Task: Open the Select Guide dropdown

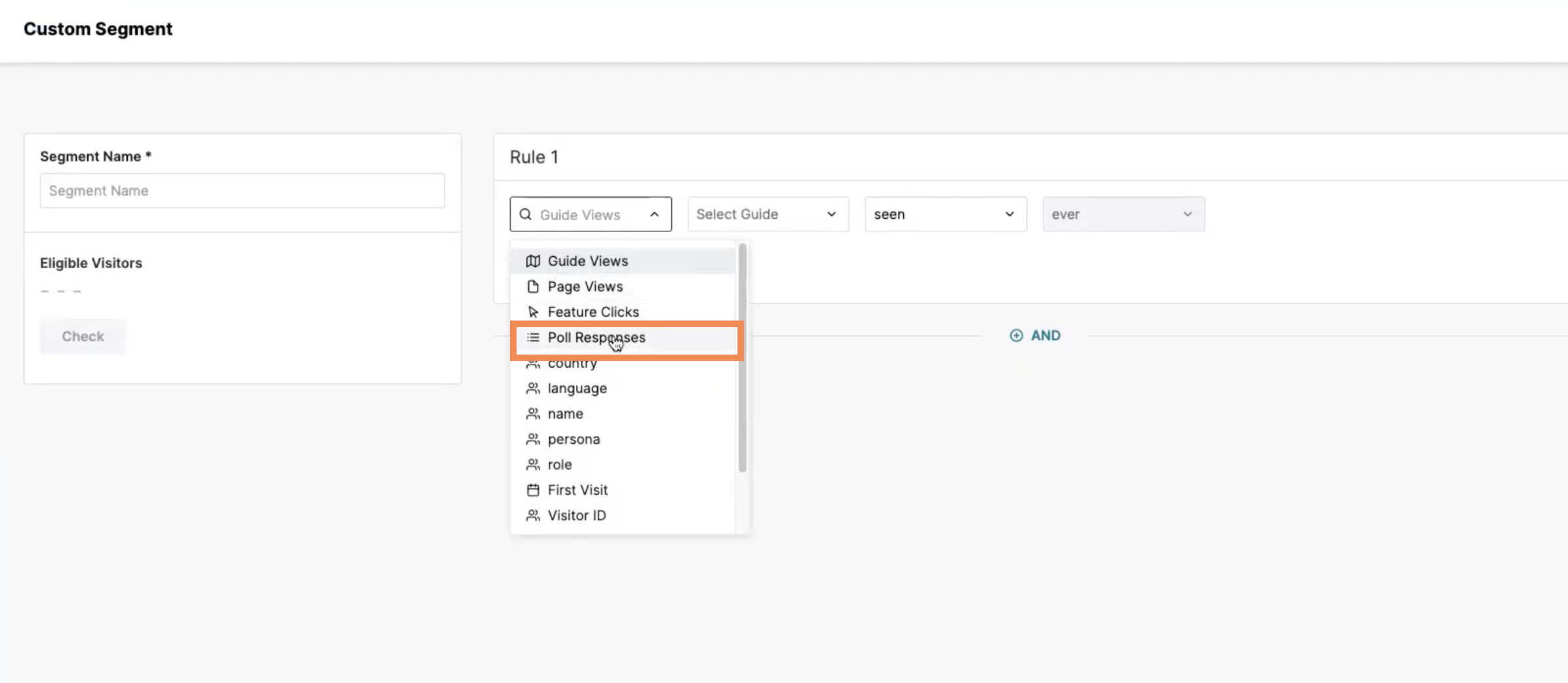Action: coord(768,214)
